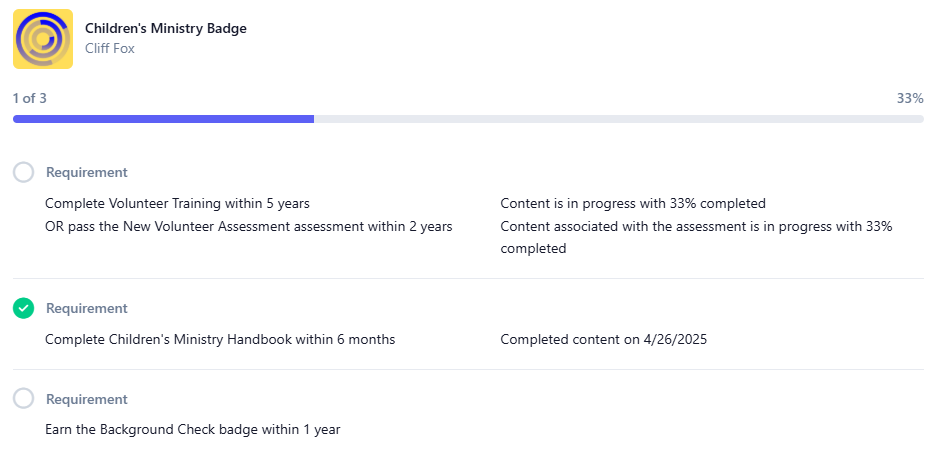Click the last Requirement heading
Screen dimensions: 933x454
(x=87, y=399)
